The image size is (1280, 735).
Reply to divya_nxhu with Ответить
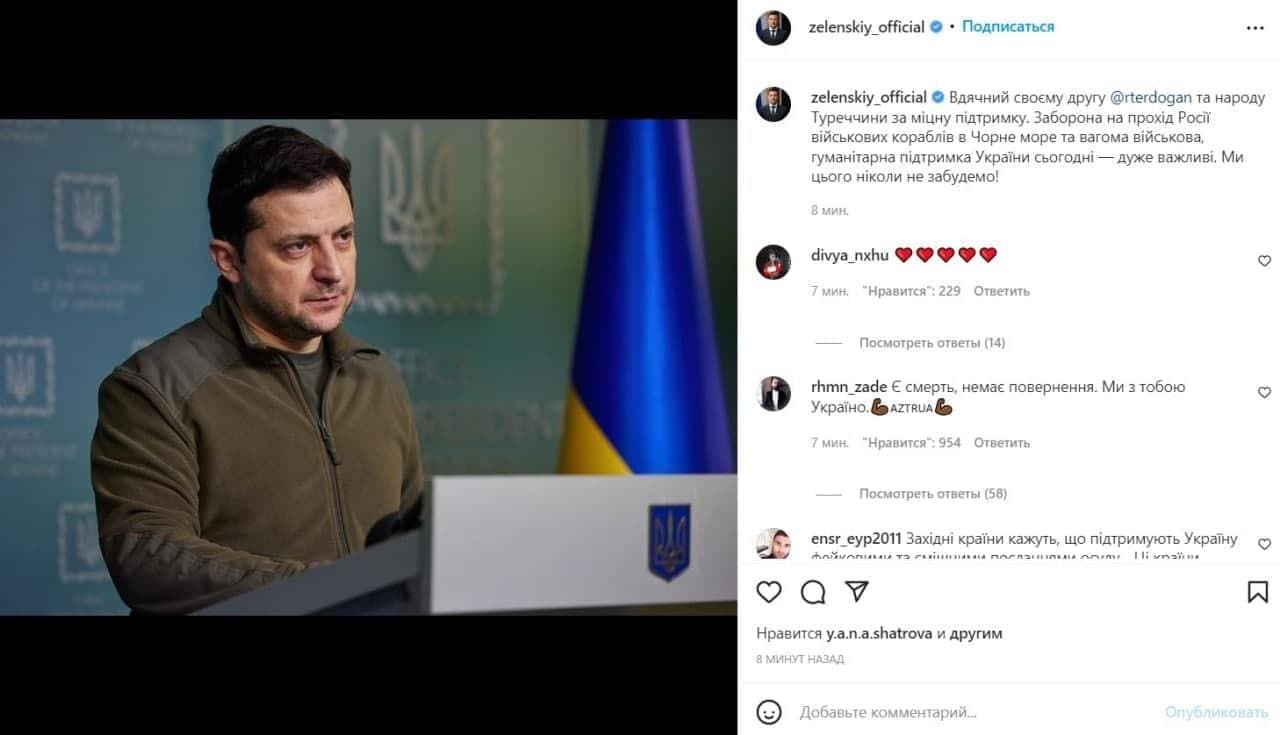click(1001, 291)
